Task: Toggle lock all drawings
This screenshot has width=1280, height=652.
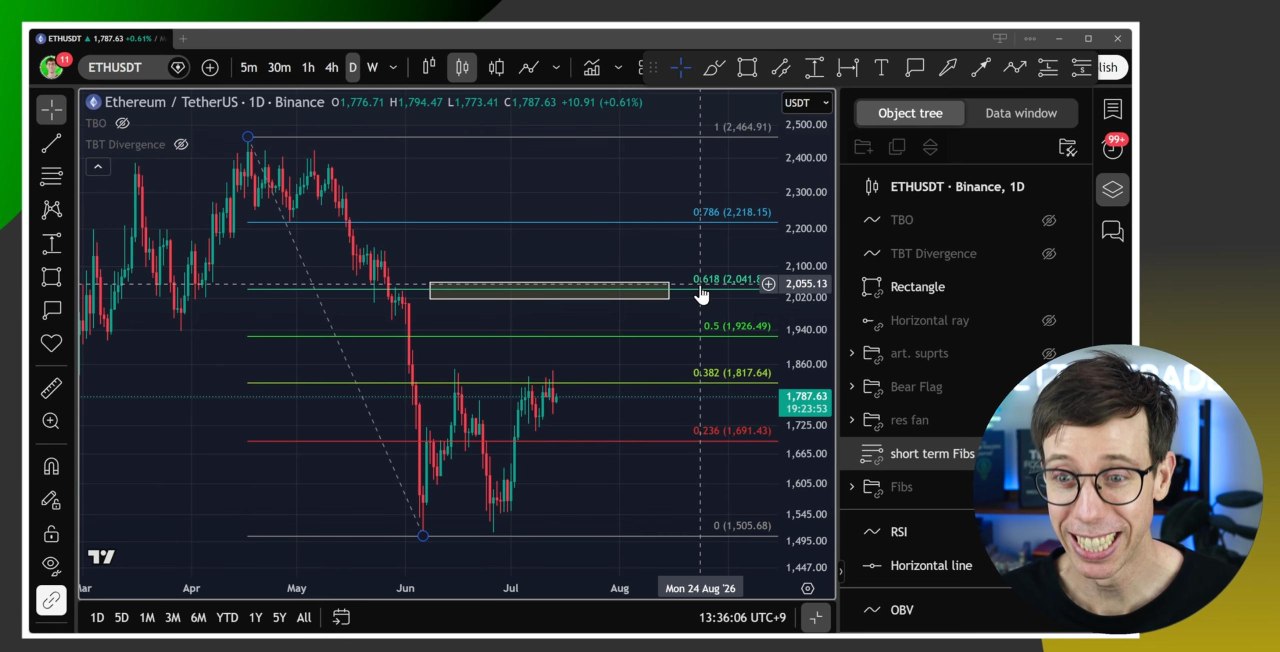Action: pyautogui.click(x=51, y=533)
